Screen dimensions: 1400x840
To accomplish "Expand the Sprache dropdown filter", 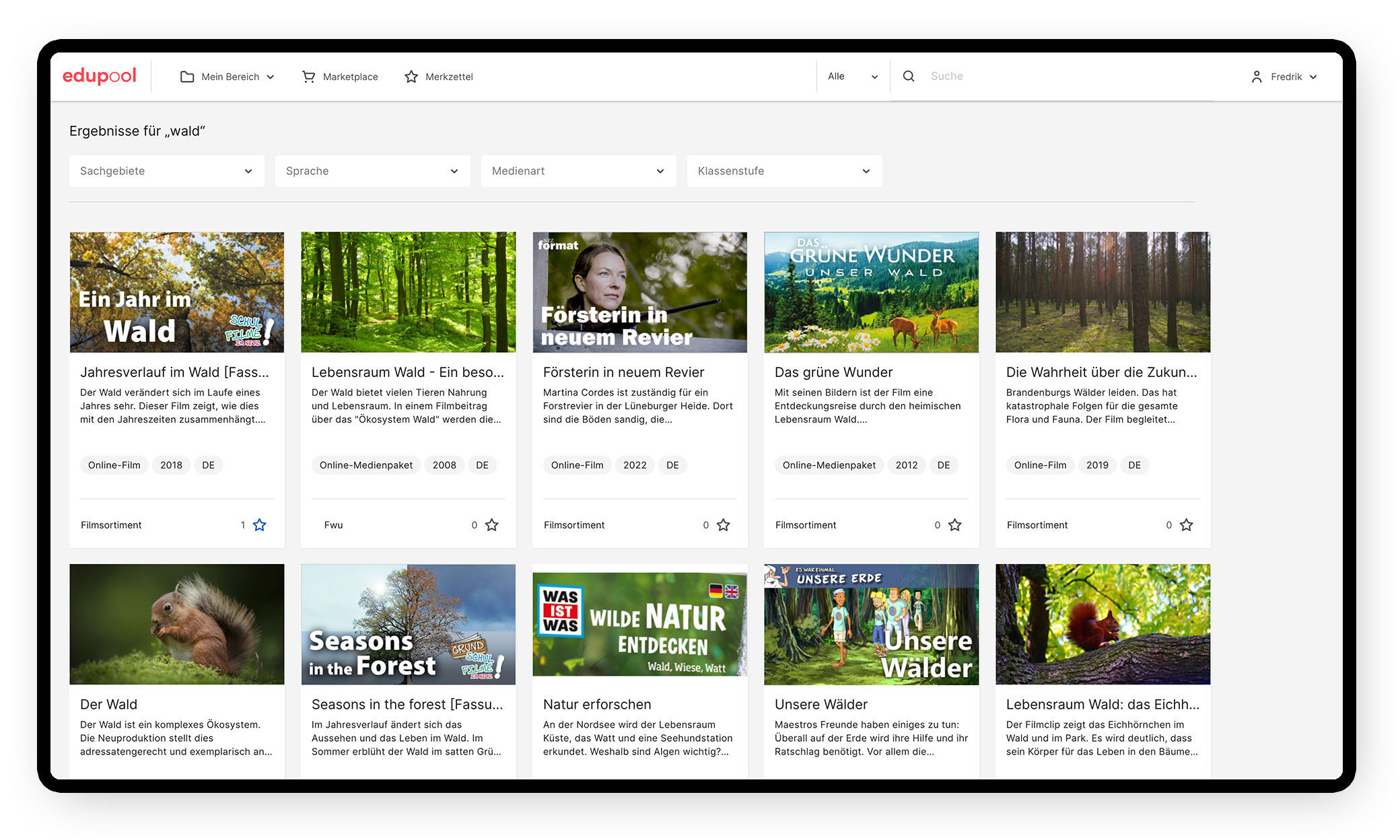I will [x=371, y=170].
